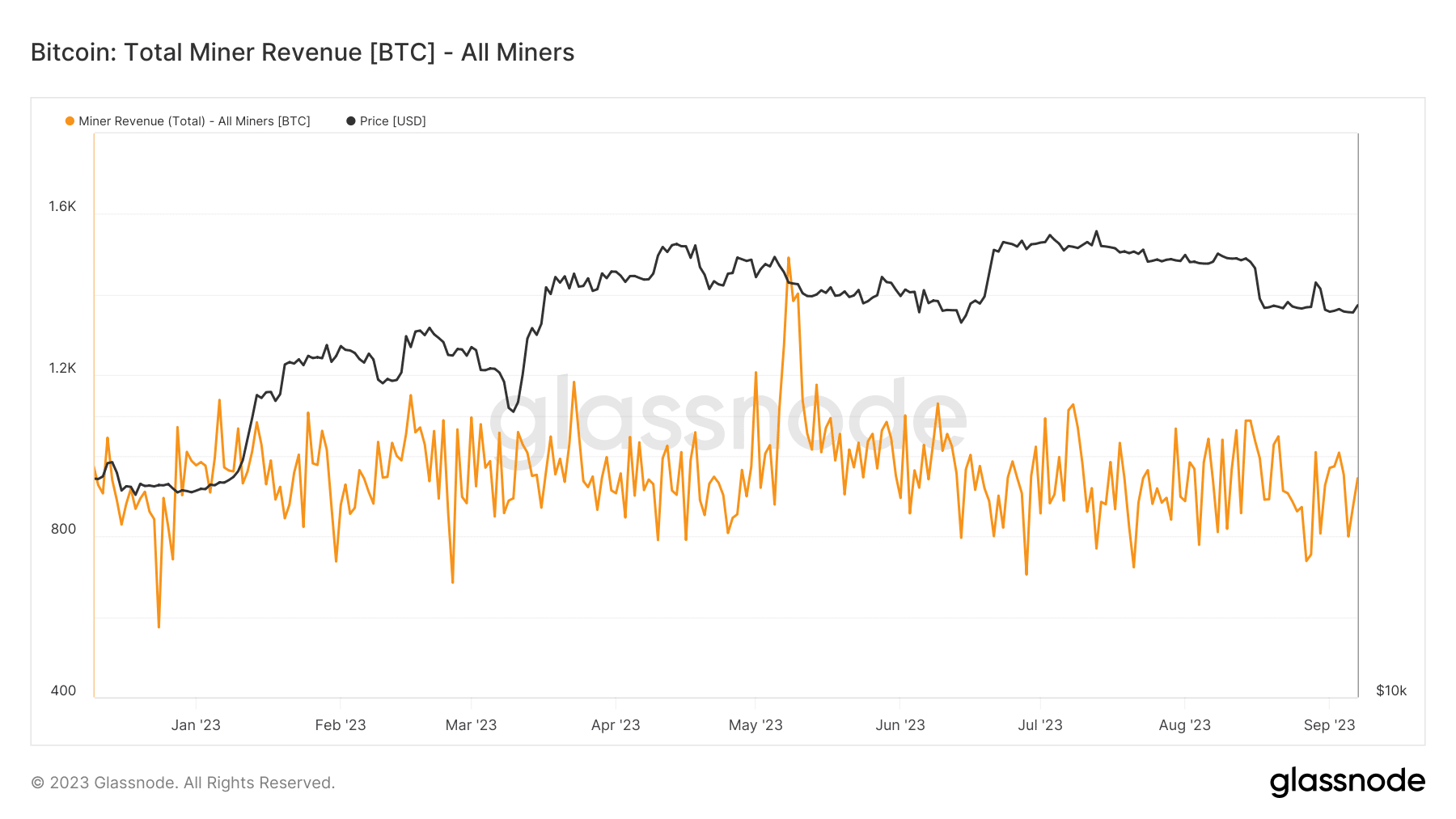The height and width of the screenshot is (819, 1456).
Task: Click the glassnode logo at bottom right
Action: coord(1347,781)
